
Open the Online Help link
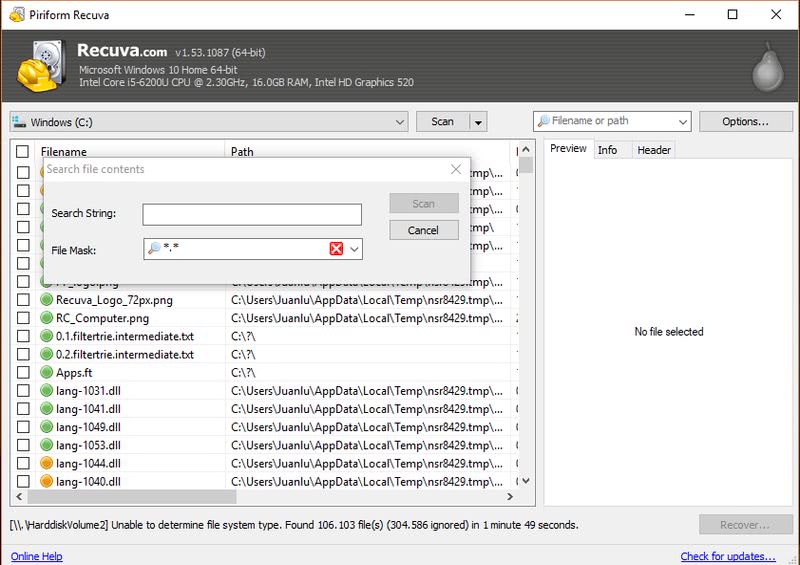[x=36, y=556]
